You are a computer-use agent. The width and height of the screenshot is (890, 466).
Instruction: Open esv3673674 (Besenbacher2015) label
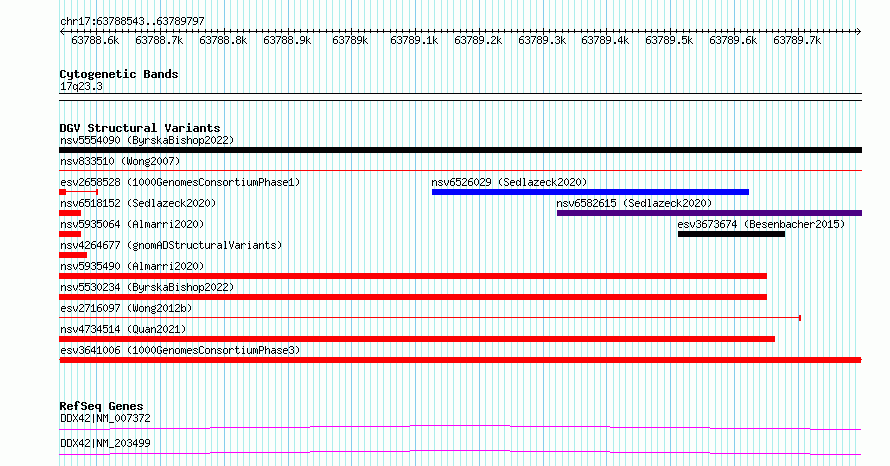pyautogui.click(x=761, y=224)
